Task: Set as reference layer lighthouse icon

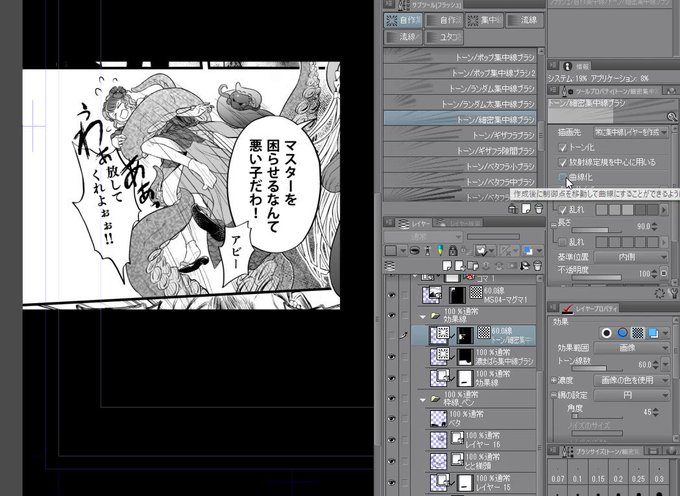Action: pos(428,250)
